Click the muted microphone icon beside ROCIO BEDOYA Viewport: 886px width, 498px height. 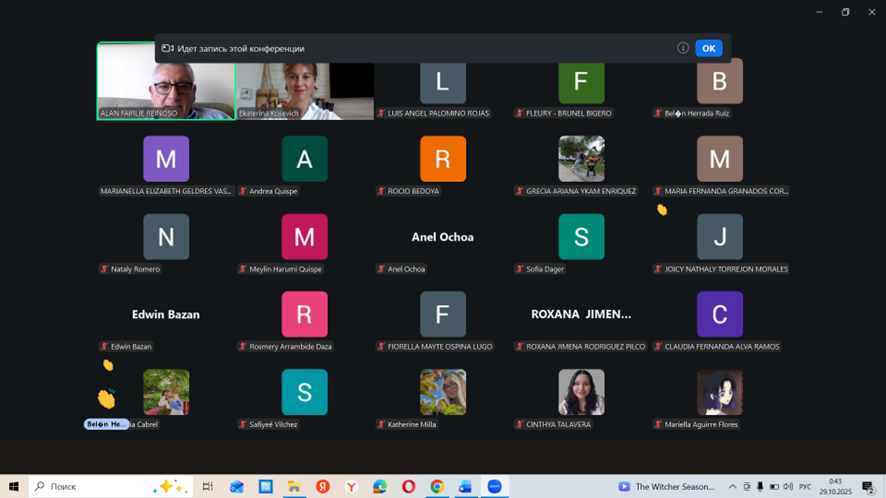click(x=381, y=191)
